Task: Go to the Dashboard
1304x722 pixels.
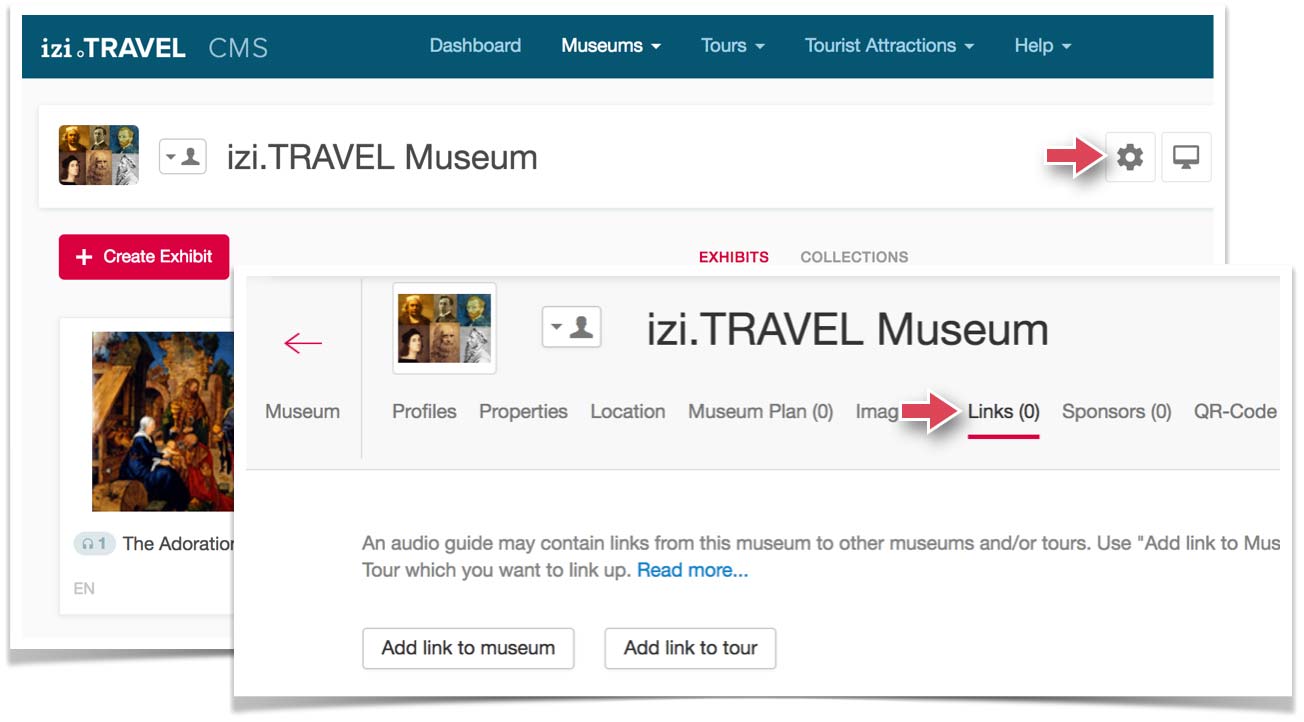Action: (475, 46)
